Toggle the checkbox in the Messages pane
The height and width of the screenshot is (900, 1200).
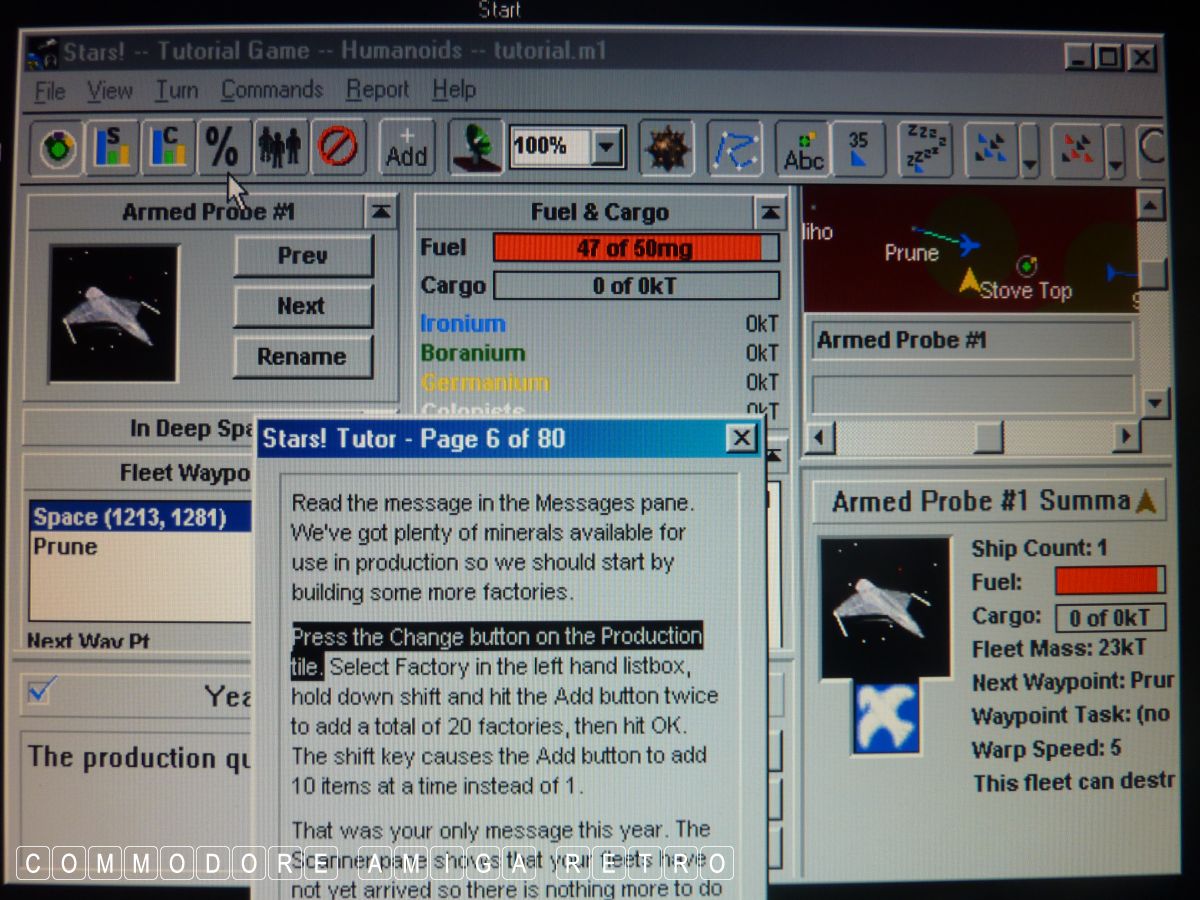click(43, 690)
